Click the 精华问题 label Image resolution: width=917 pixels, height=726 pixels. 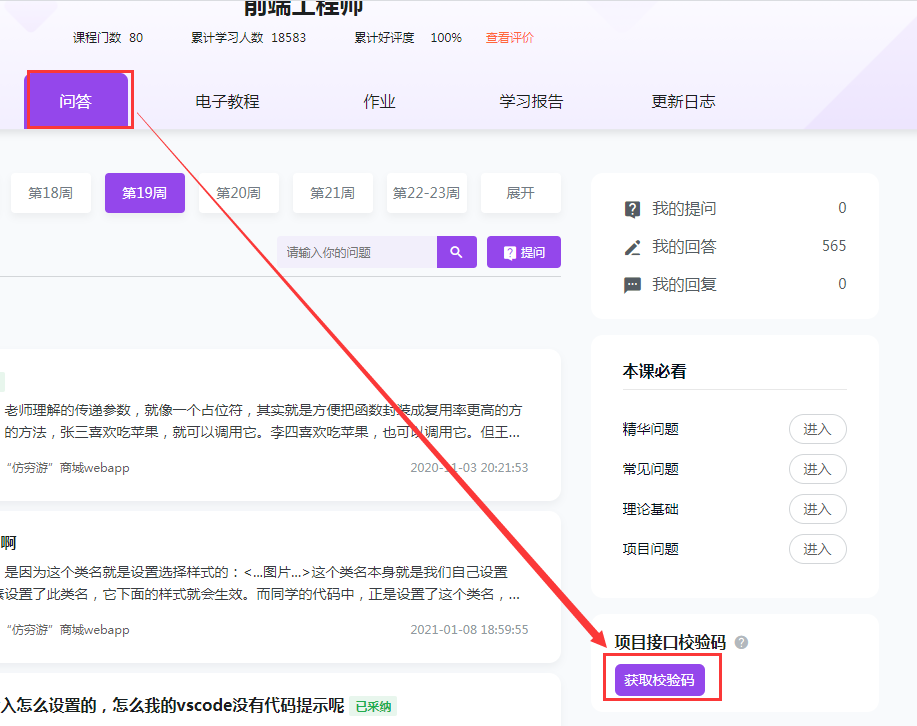pyautogui.click(x=651, y=429)
